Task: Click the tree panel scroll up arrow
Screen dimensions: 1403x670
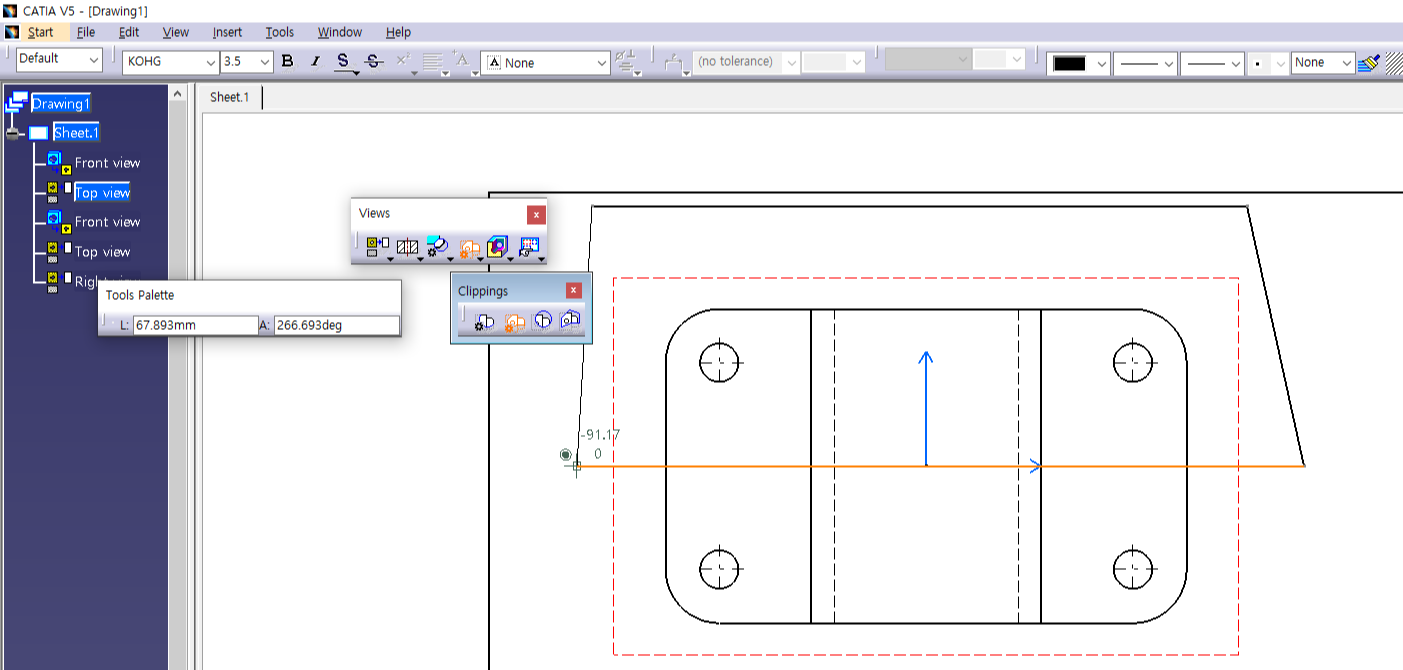Action: pyautogui.click(x=177, y=93)
